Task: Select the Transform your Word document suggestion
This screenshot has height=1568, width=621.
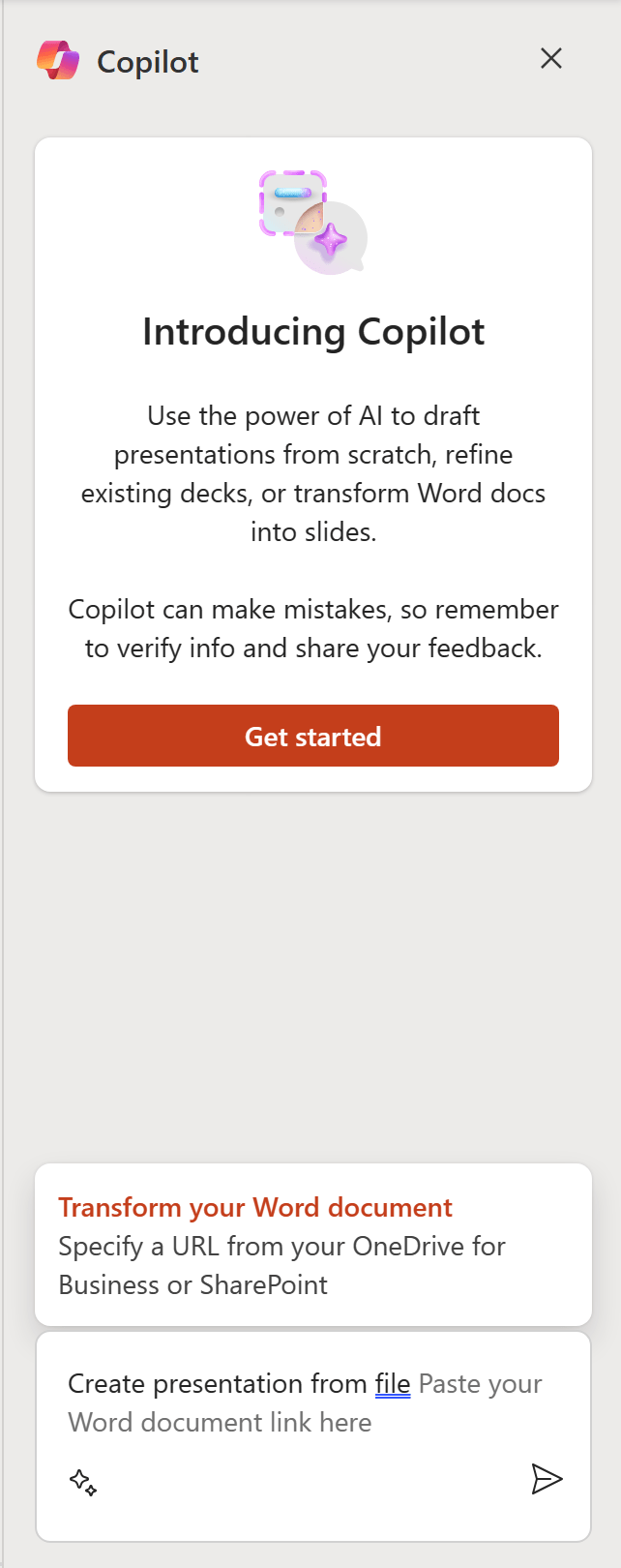Action: pyautogui.click(x=255, y=1208)
